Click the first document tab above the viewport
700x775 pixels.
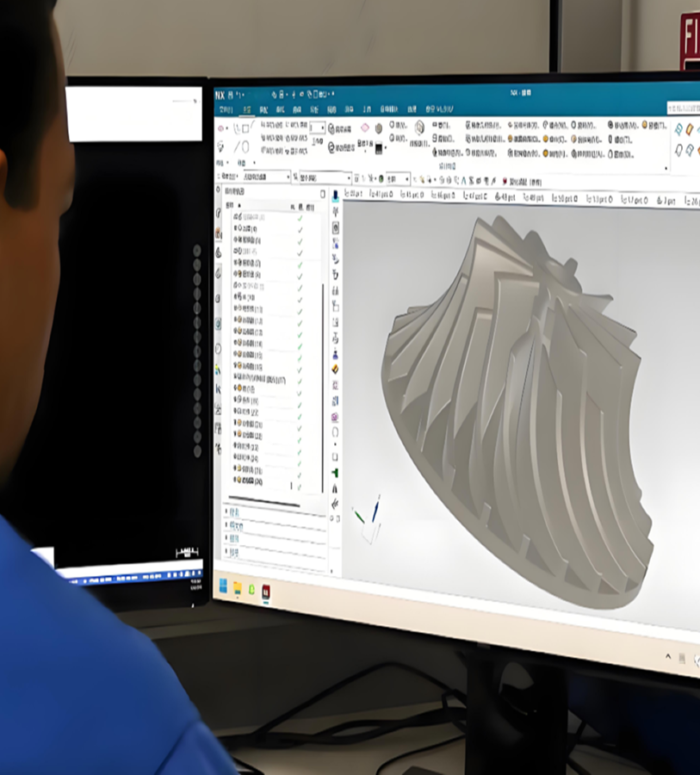coord(354,194)
